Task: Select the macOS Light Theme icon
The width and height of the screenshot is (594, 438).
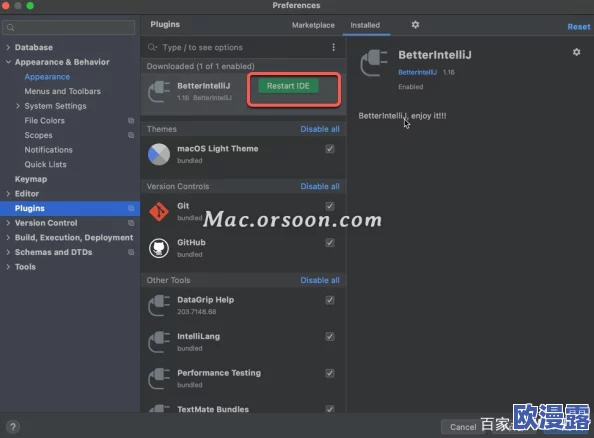Action: pos(159,154)
